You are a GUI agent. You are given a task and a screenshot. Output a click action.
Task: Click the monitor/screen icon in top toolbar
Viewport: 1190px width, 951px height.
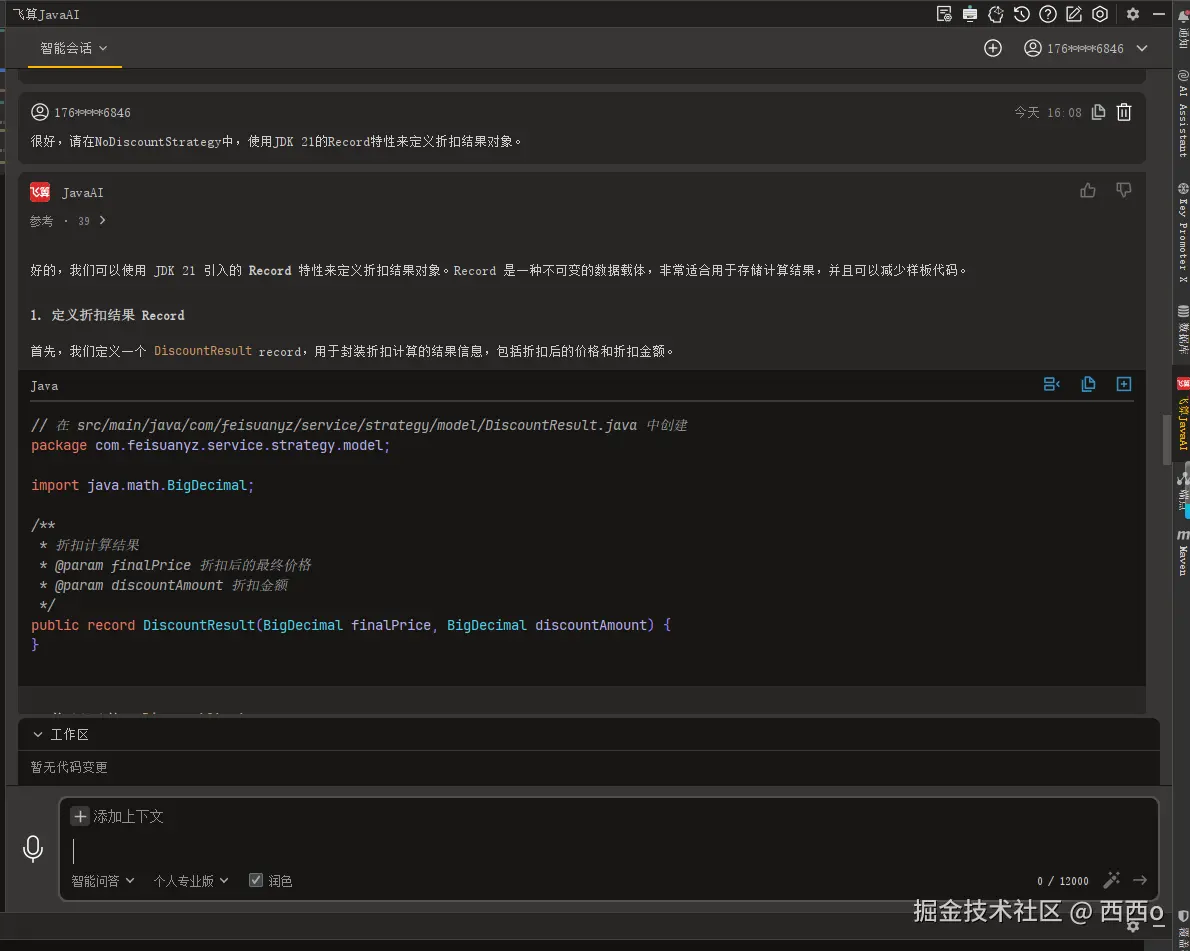coord(969,14)
